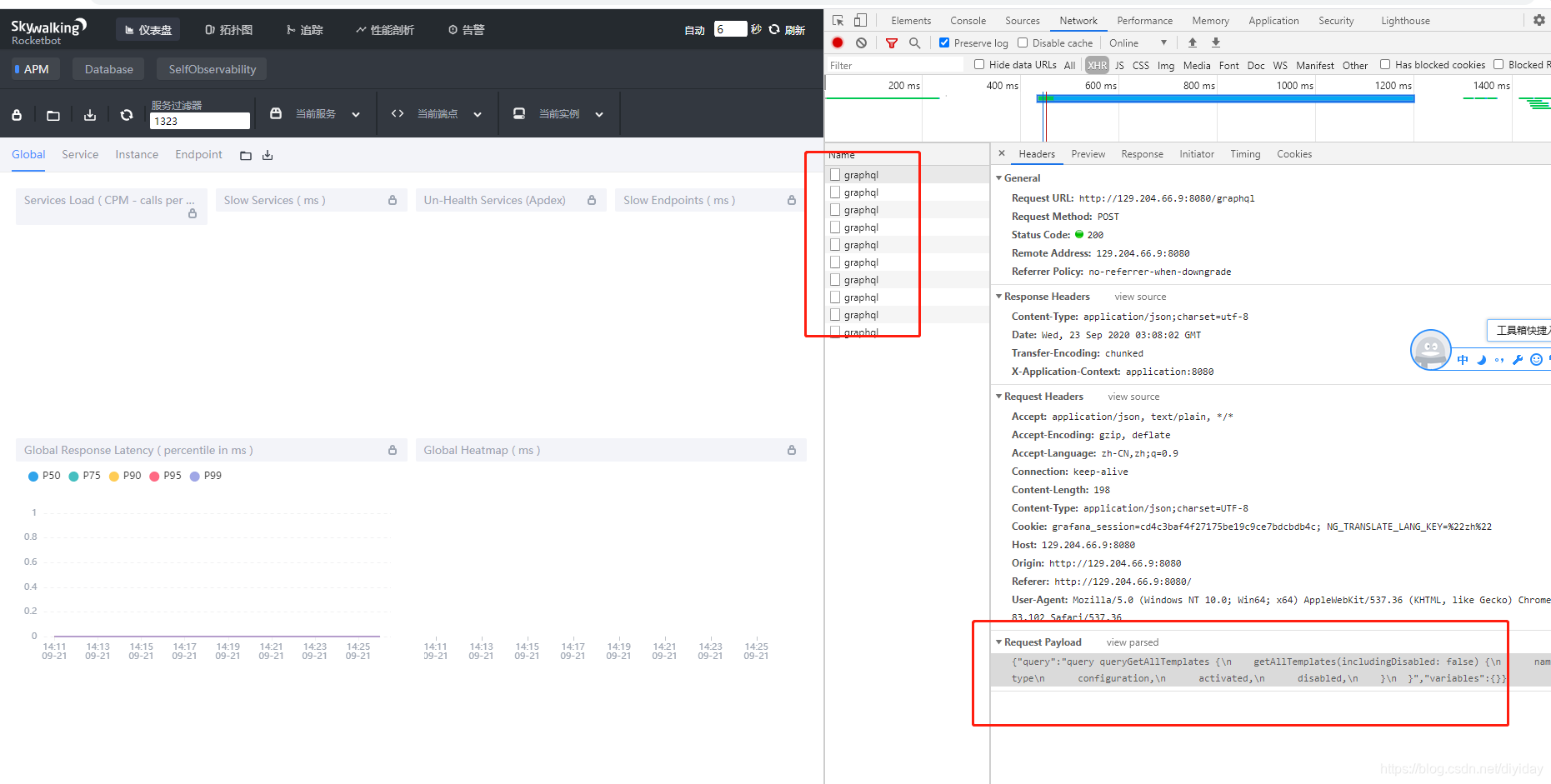This screenshot has height=784, width=1551.
Task: Click view parsed link under Request Payload
Action: point(1132,642)
